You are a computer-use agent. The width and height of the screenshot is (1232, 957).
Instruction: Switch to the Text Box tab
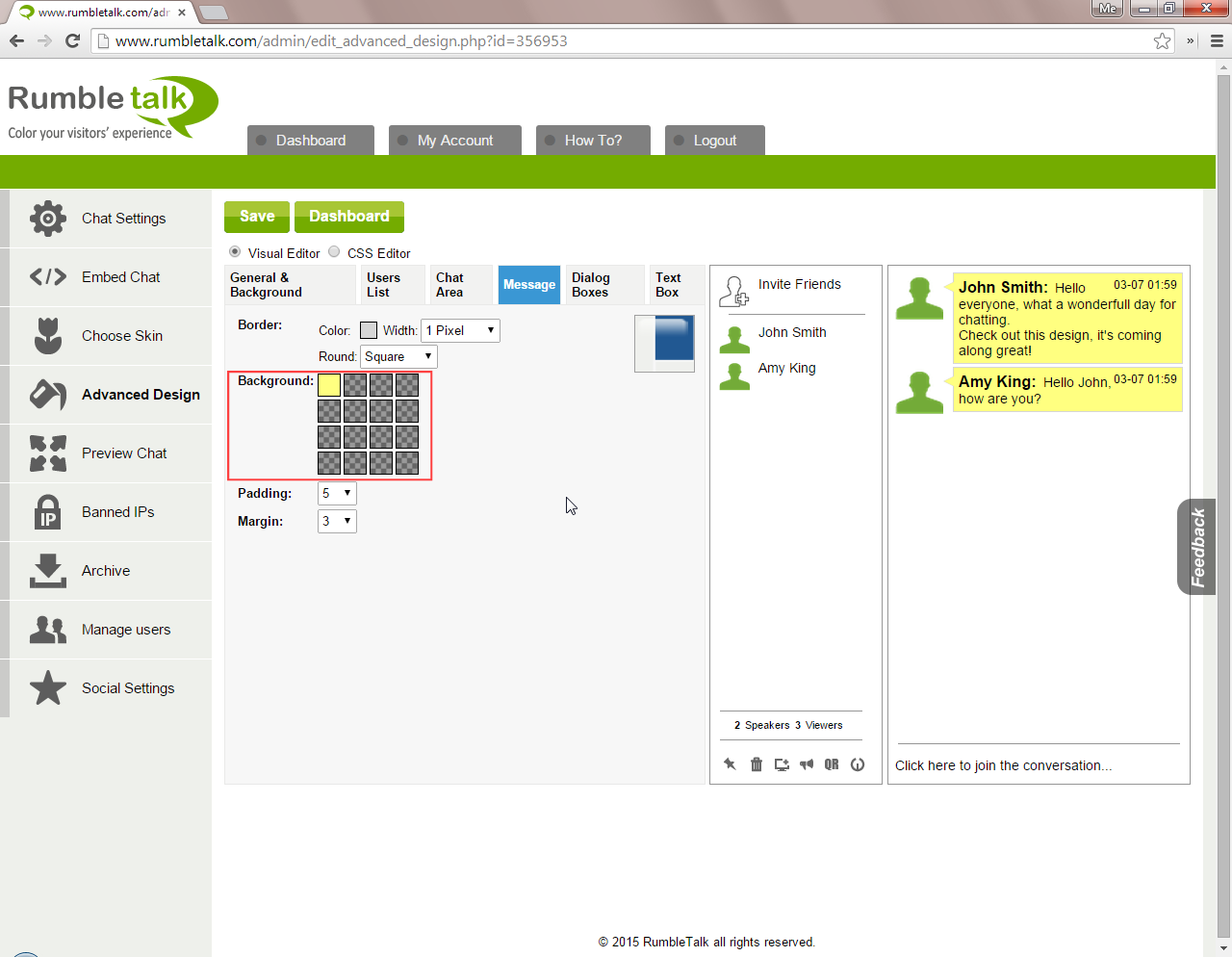(x=678, y=285)
